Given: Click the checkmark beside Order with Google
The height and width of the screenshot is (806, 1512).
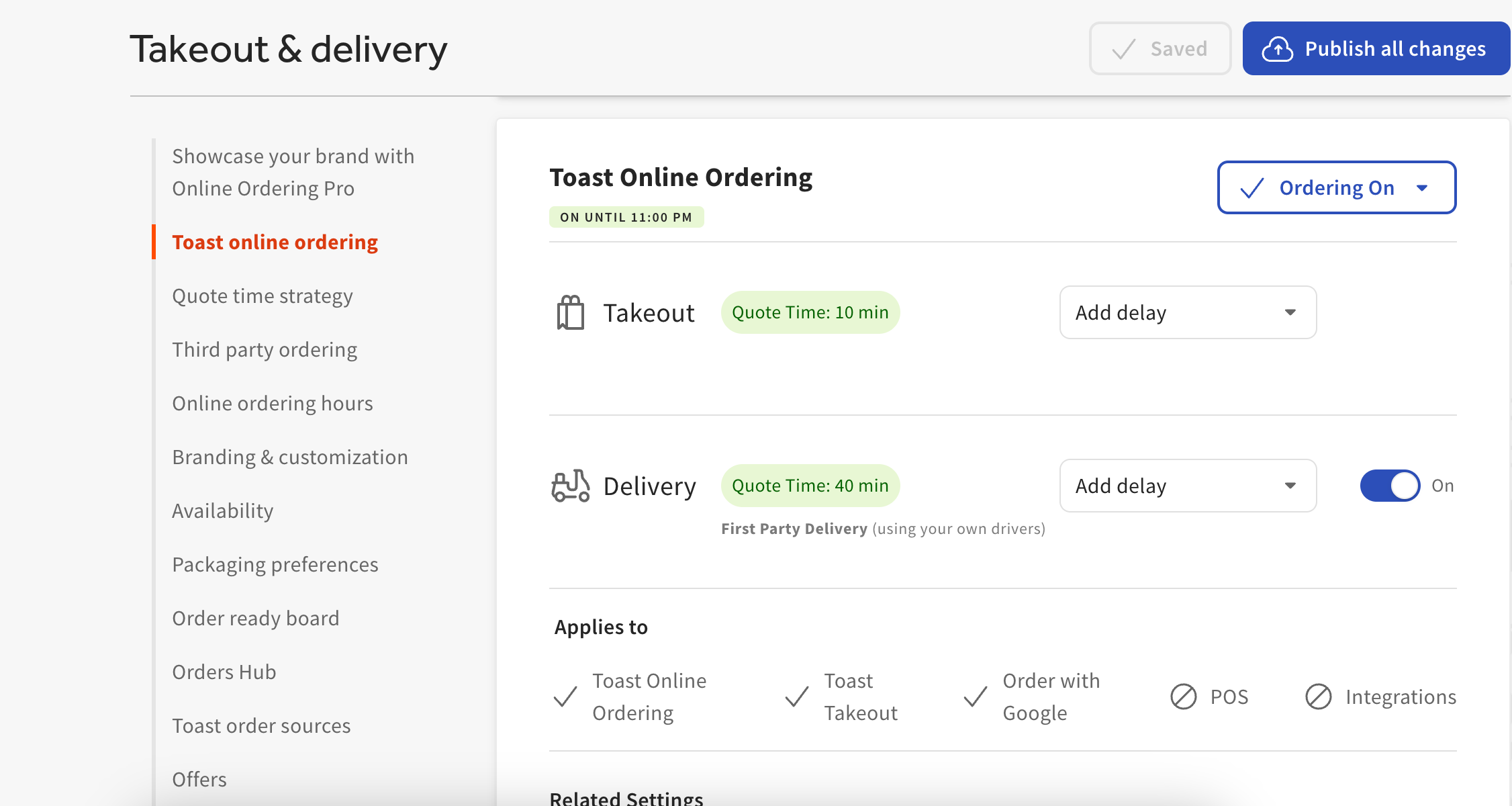Looking at the screenshot, I should pyautogui.click(x=974, y=697).
